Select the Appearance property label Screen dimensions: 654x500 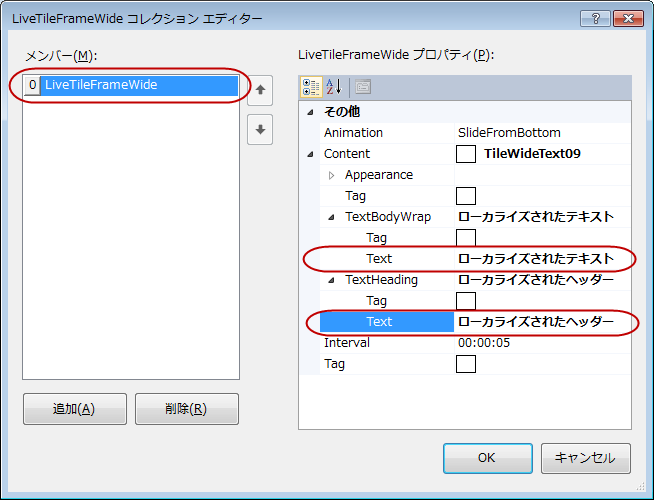(x=379, y=175)
